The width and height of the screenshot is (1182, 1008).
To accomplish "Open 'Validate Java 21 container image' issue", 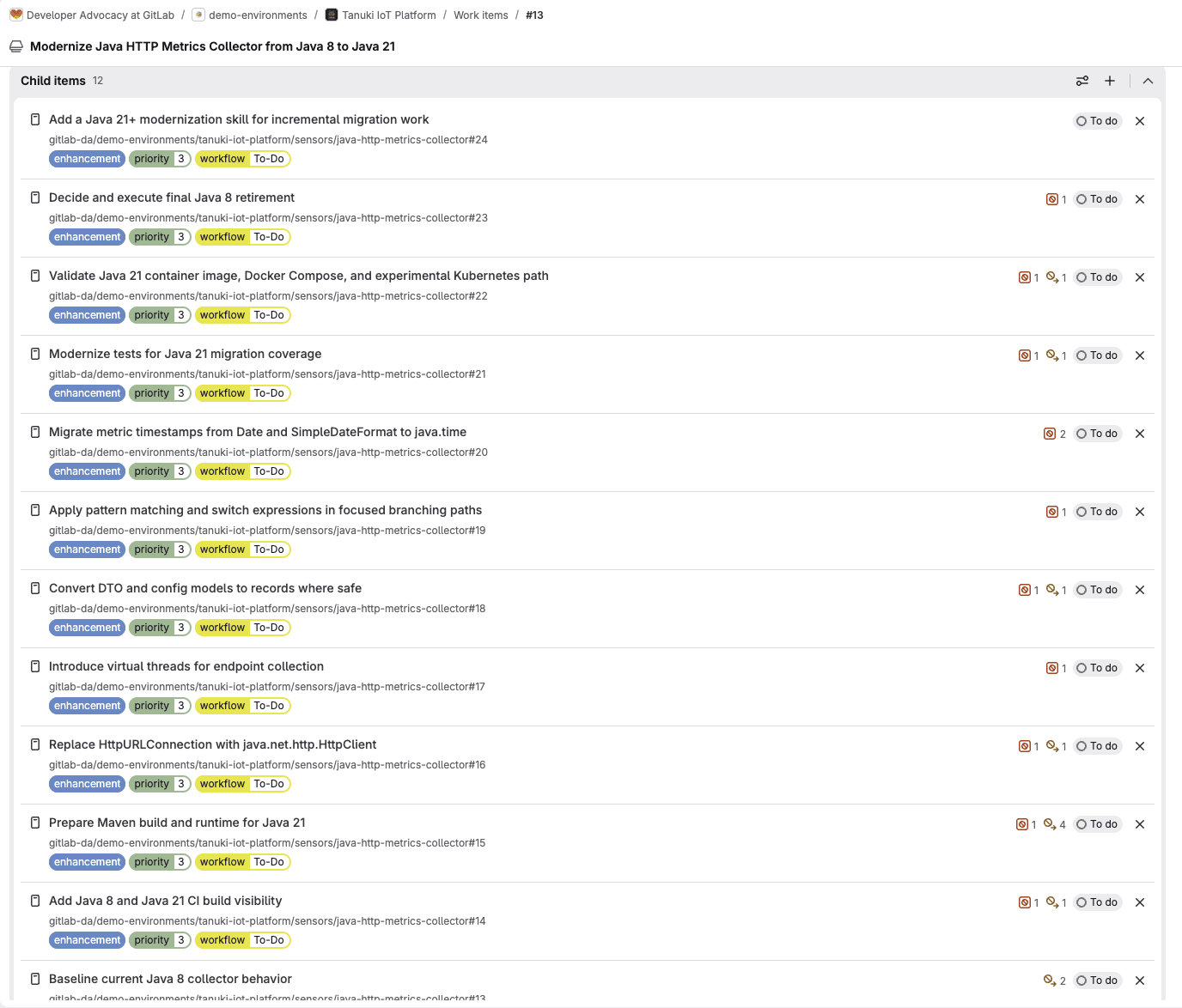I will [x=299, y=276].
